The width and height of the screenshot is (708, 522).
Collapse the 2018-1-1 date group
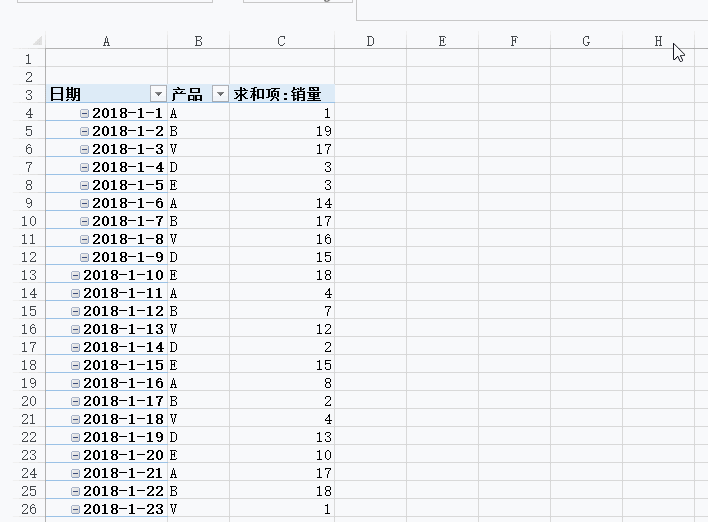84,113
